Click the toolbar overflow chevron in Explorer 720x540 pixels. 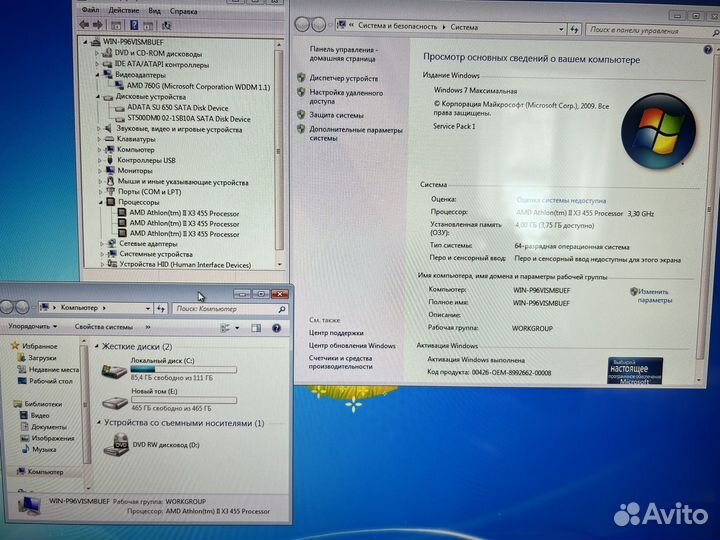click(148, 327)
